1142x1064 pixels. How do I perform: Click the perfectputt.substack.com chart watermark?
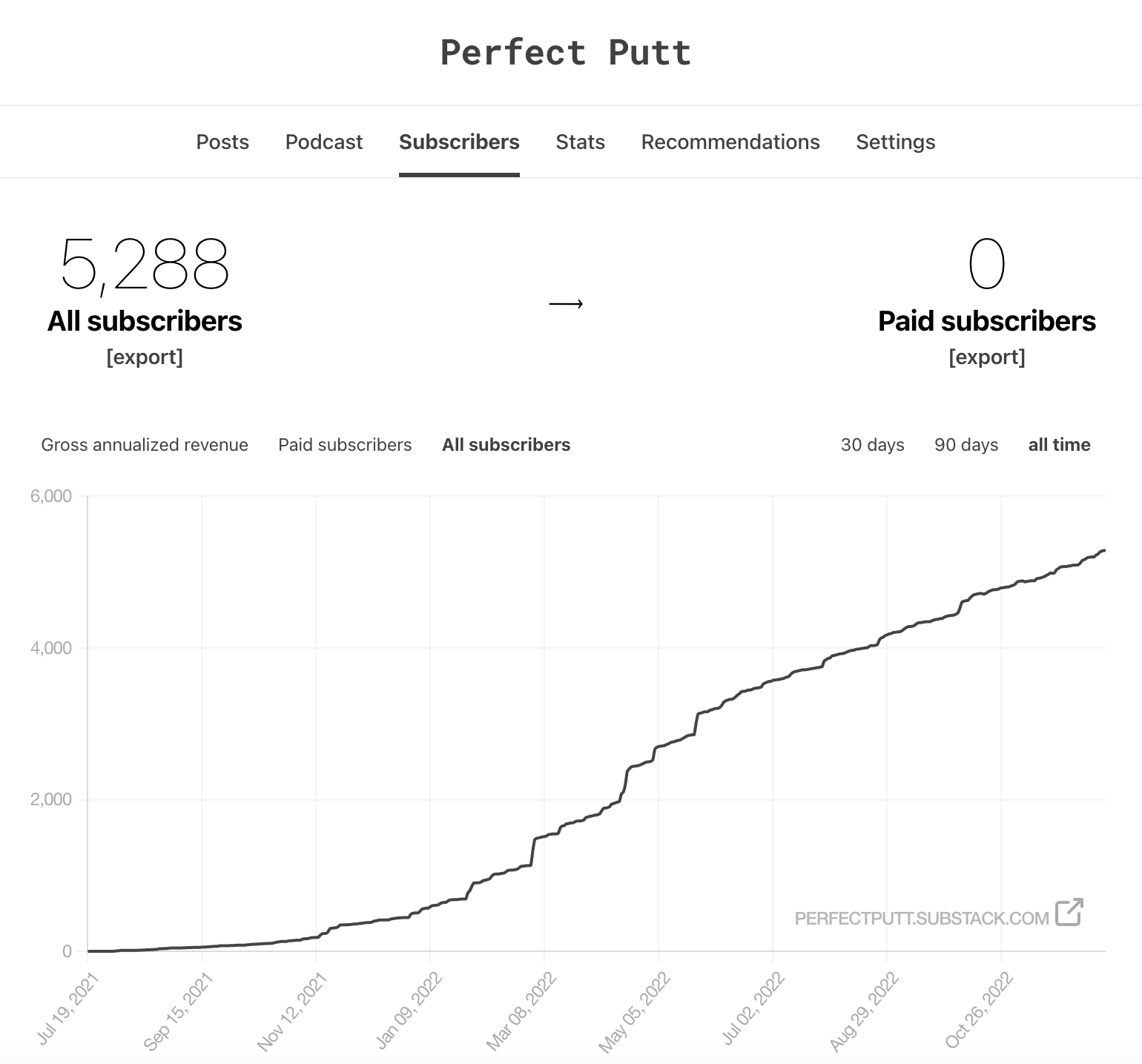point(921,918)
